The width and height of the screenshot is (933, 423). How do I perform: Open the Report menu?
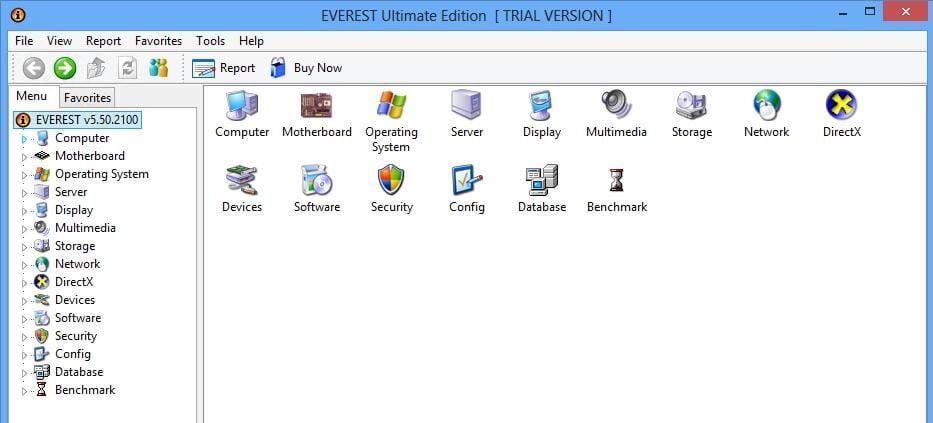(104, 41)
